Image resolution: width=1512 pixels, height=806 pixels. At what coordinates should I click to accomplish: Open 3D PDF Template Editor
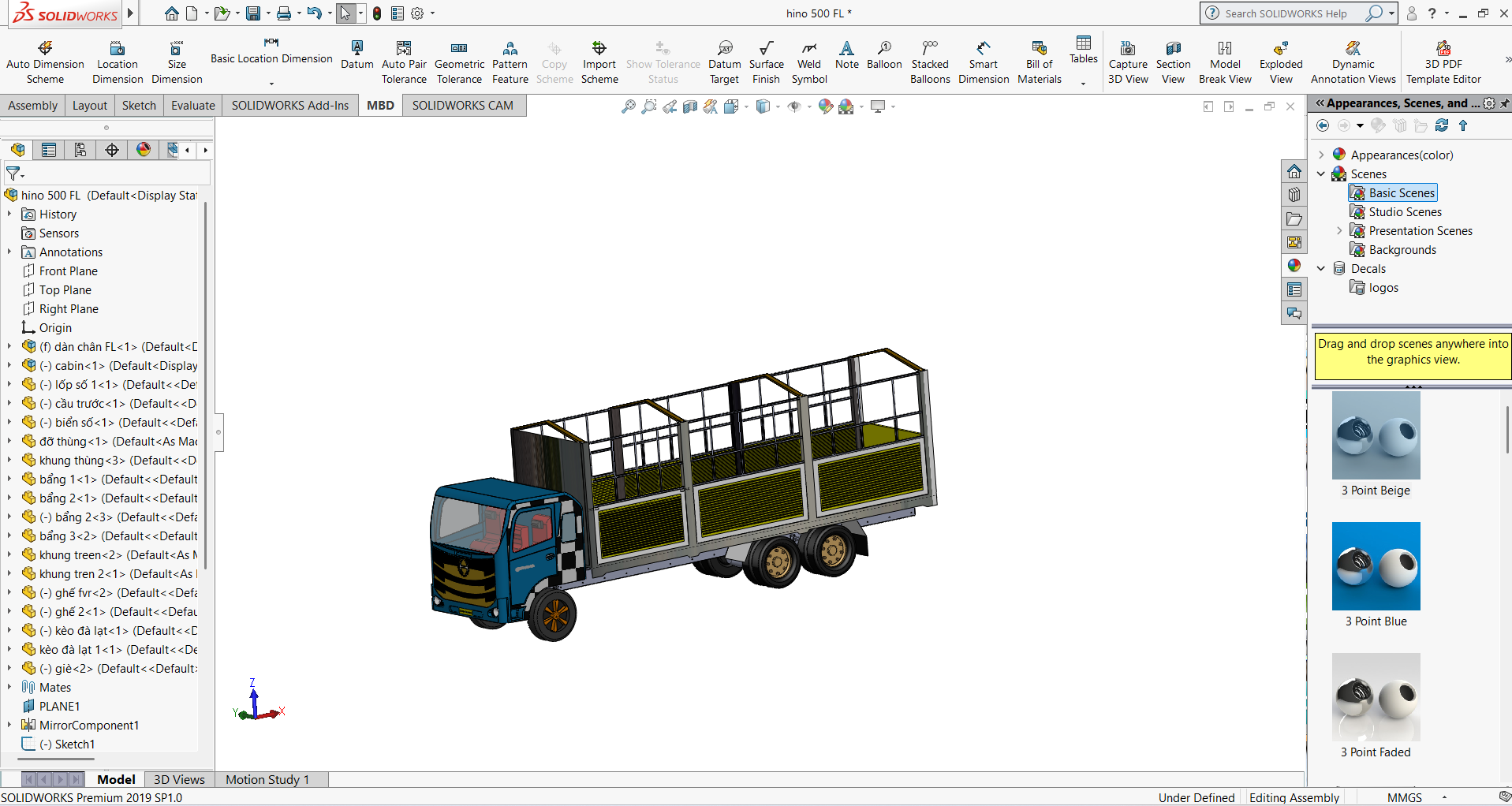(1443, 62)
